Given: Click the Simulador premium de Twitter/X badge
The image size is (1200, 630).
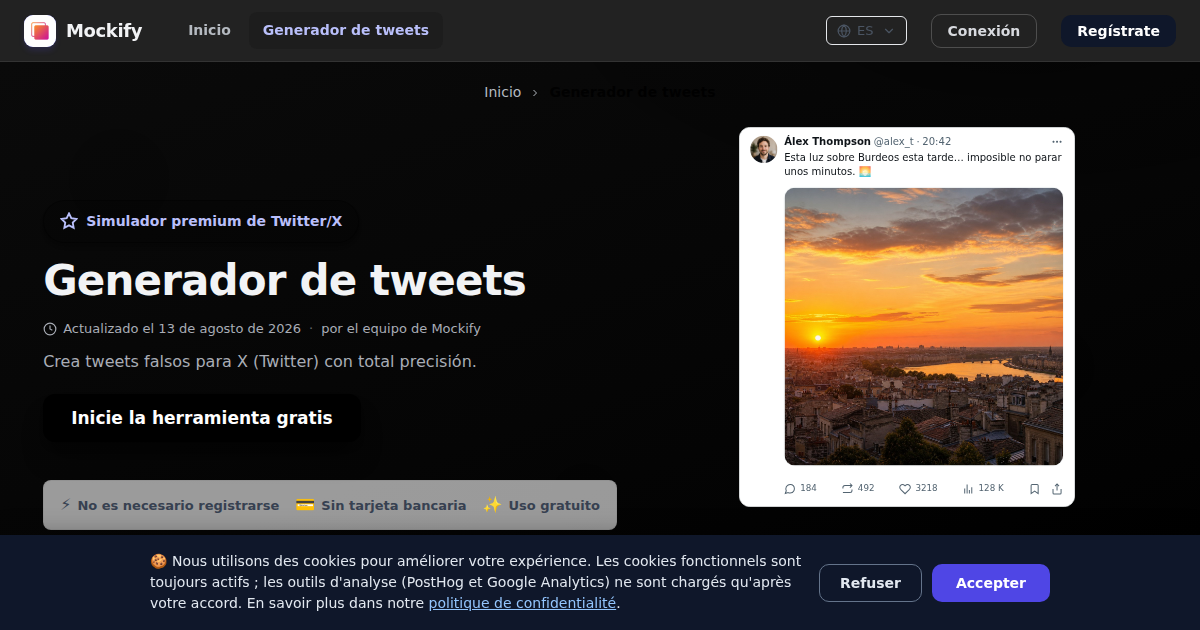Looking at the screenshot, I should point(201,221).
